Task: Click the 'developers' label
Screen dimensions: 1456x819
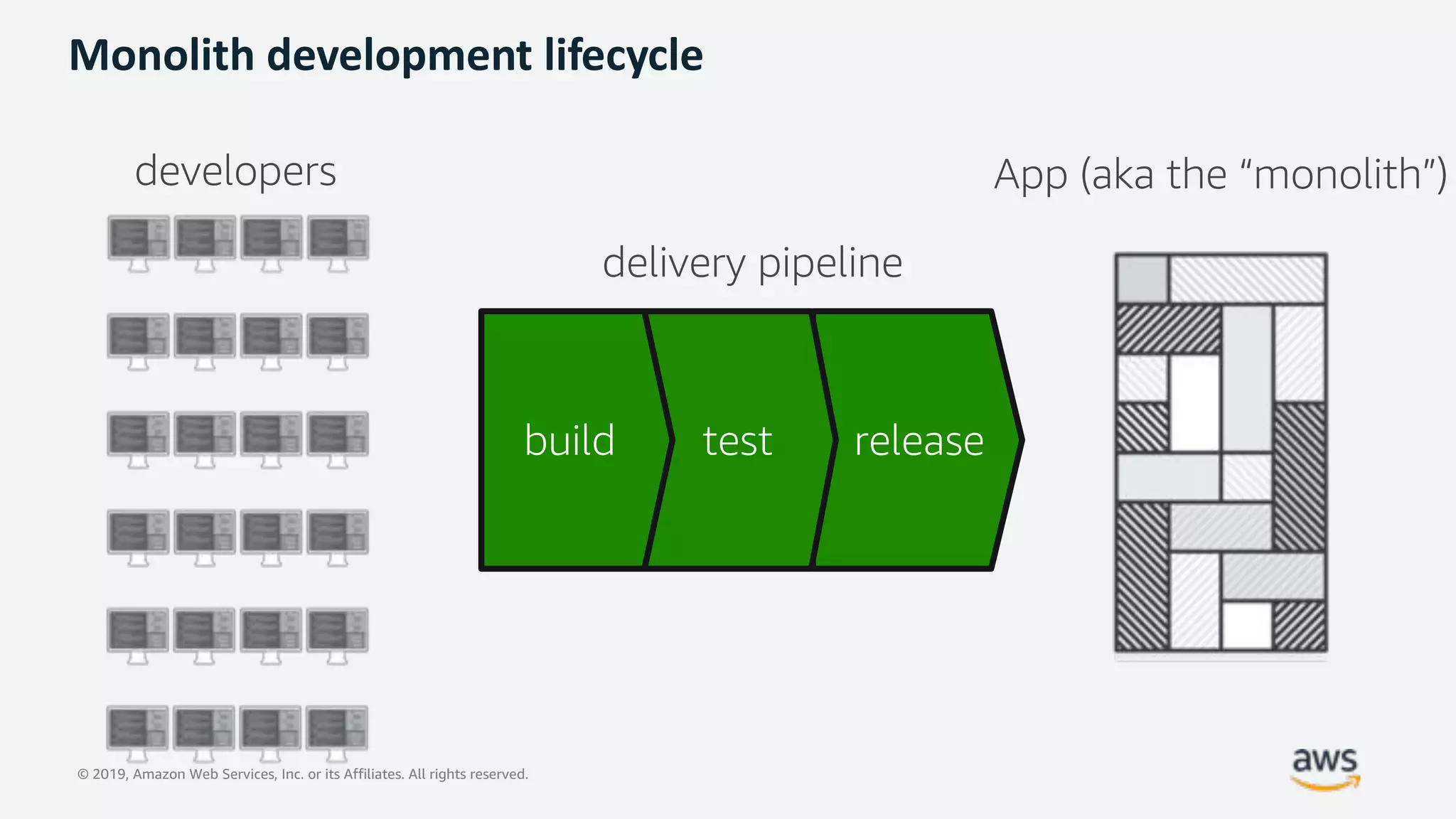Action: coord(235,172)
